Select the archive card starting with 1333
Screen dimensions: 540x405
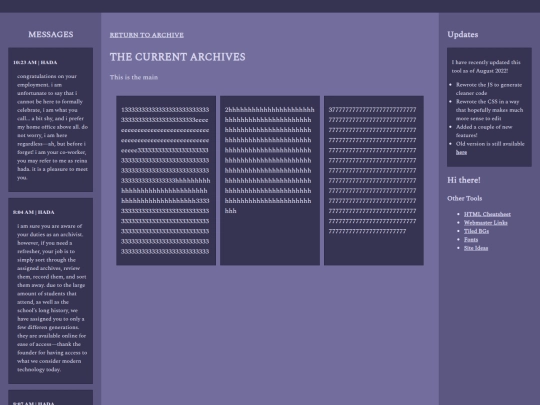pos(166,180)
